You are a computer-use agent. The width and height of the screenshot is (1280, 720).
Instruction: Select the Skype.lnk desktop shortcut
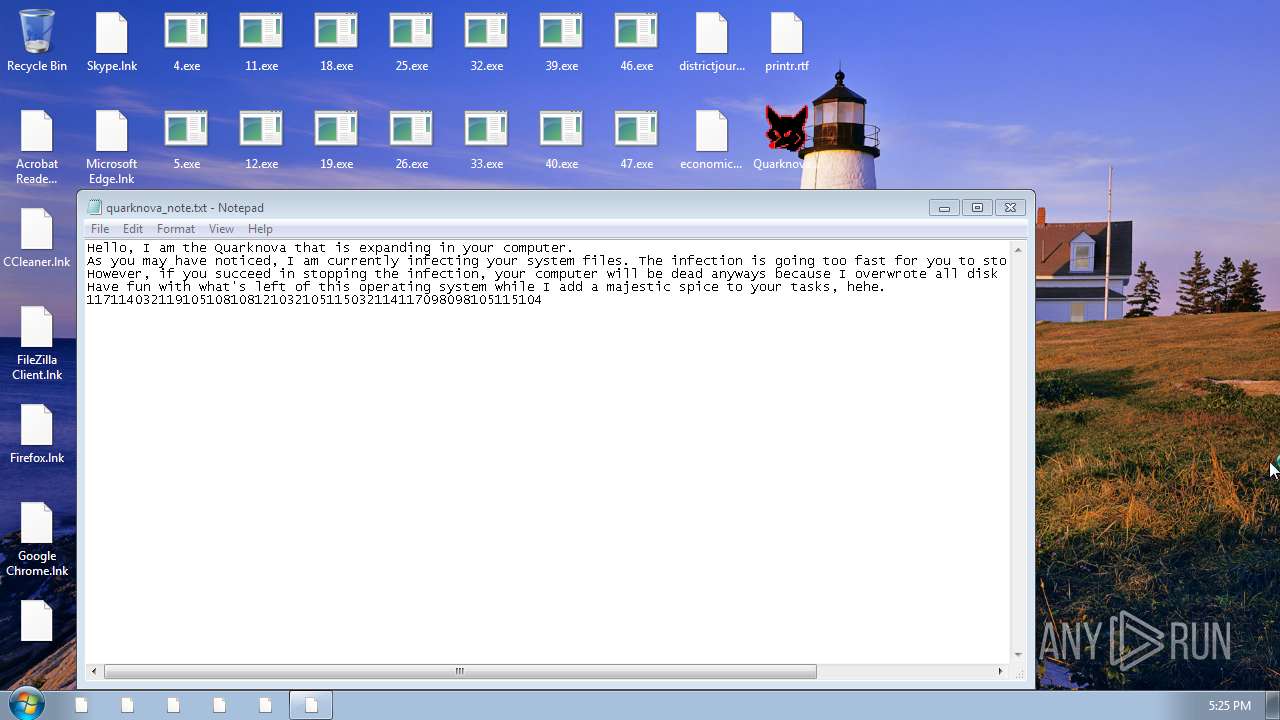(112, 41)
